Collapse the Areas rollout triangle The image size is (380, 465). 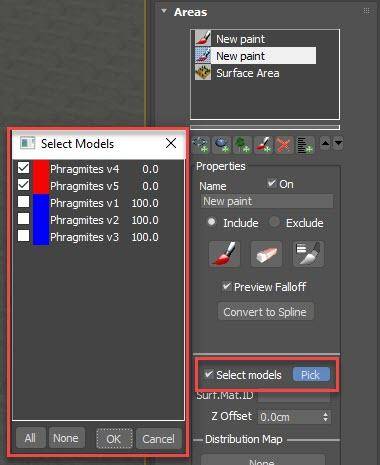tap(164, 11)
